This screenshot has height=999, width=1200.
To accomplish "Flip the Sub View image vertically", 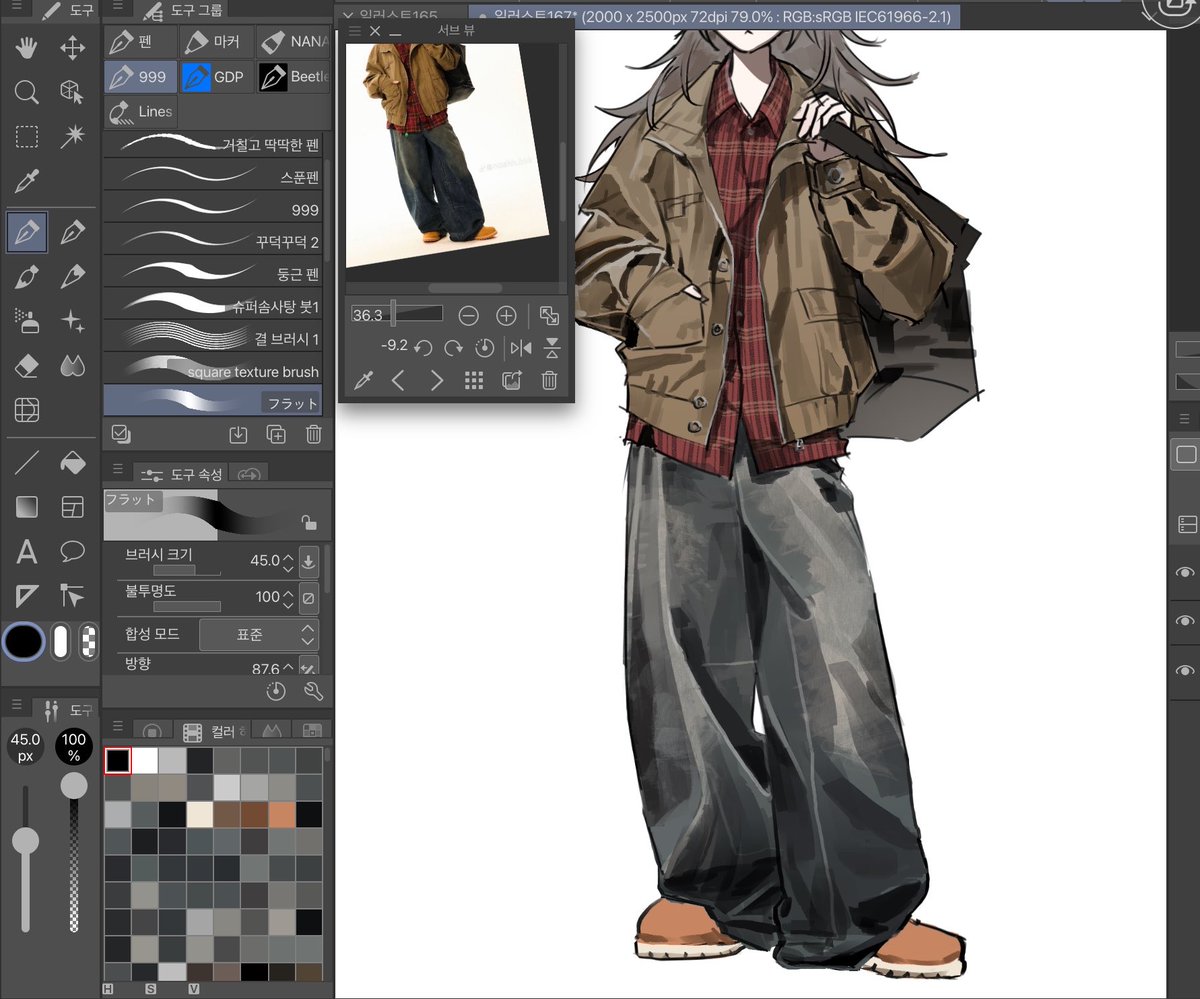I will tap(552, 347).
